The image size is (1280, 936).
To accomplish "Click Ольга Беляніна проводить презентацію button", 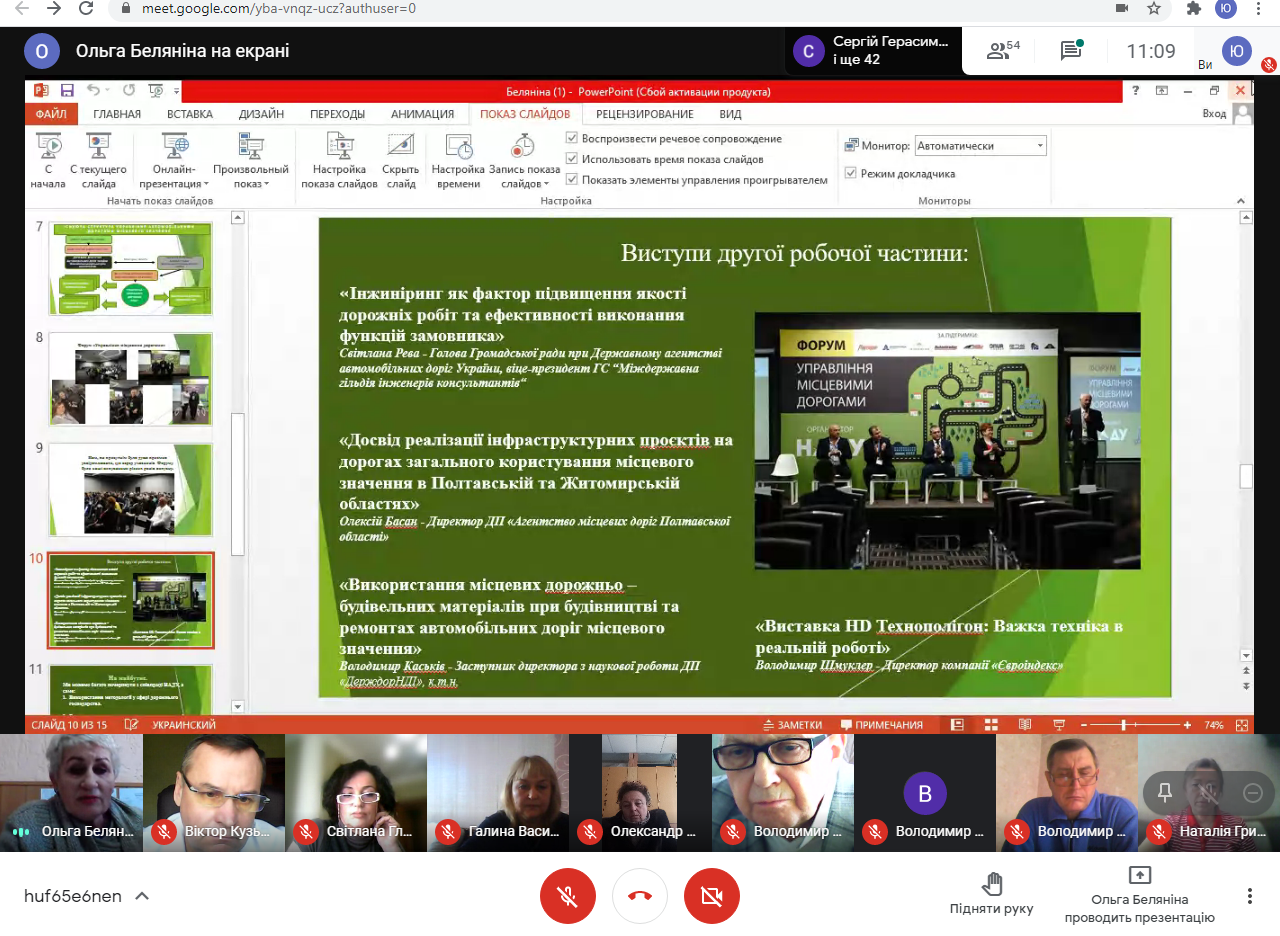I will click(1139, 894).
